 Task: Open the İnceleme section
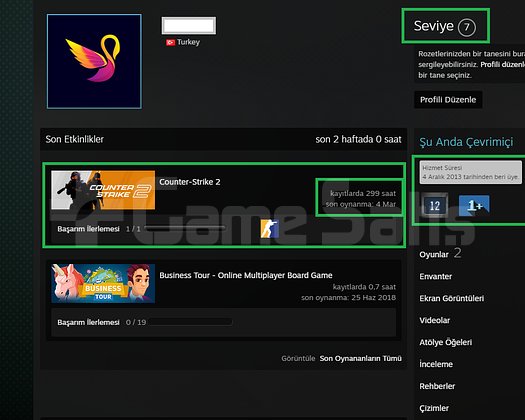pyautogui.click(x=436, y=364)
